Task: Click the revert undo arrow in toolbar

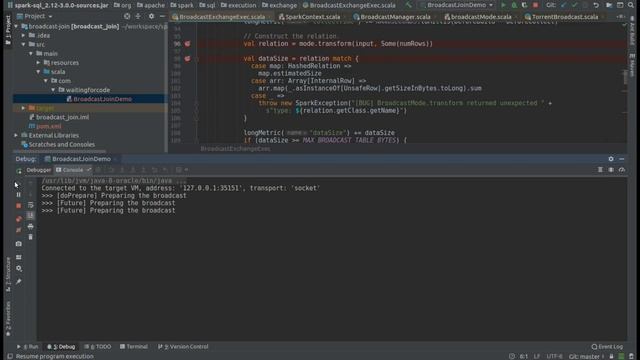Action: [x=596, y=5]
